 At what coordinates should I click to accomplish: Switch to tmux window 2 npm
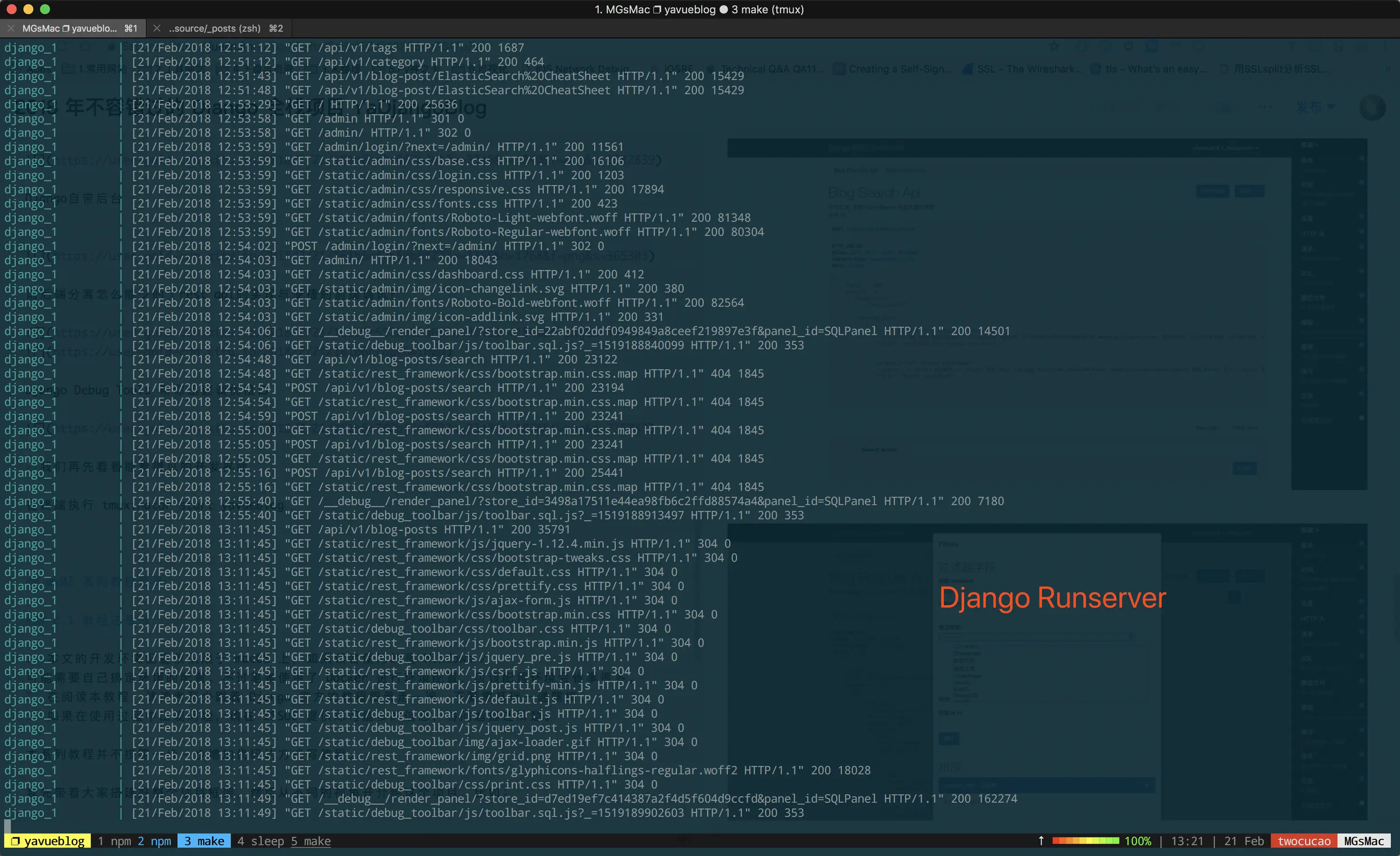154,841
